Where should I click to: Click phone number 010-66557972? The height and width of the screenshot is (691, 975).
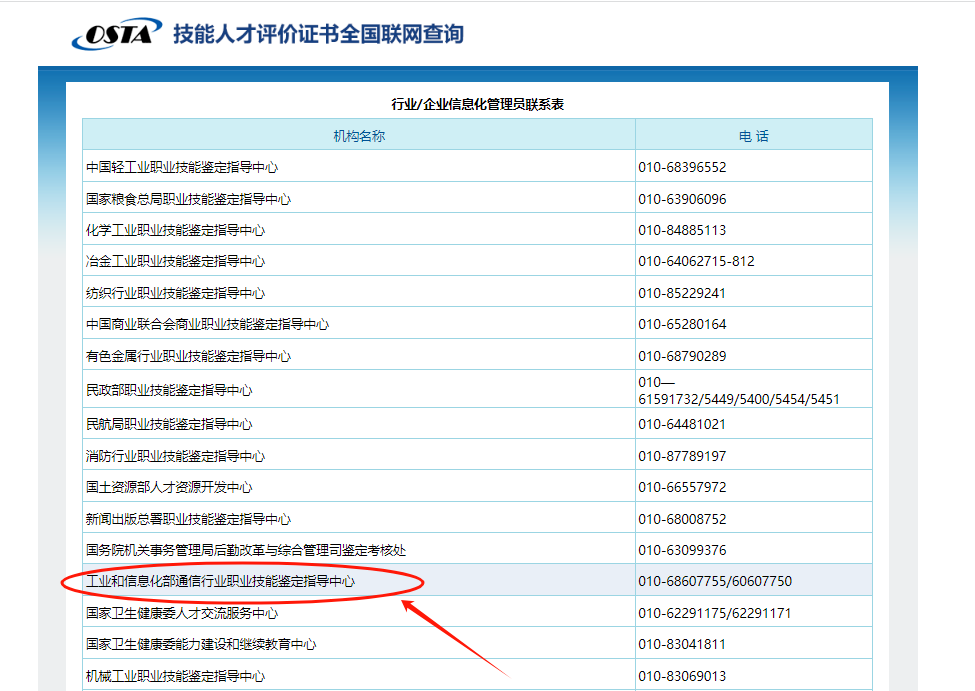[682, 487]
